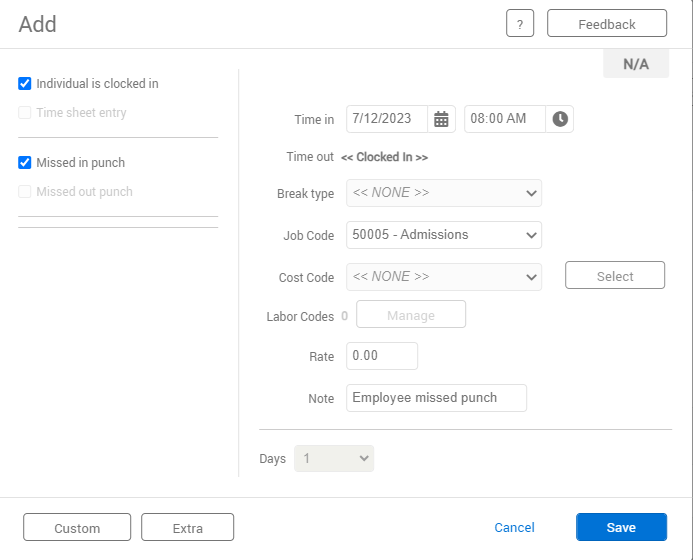
Task: Click the Extra button
Action: pos(187,528)
